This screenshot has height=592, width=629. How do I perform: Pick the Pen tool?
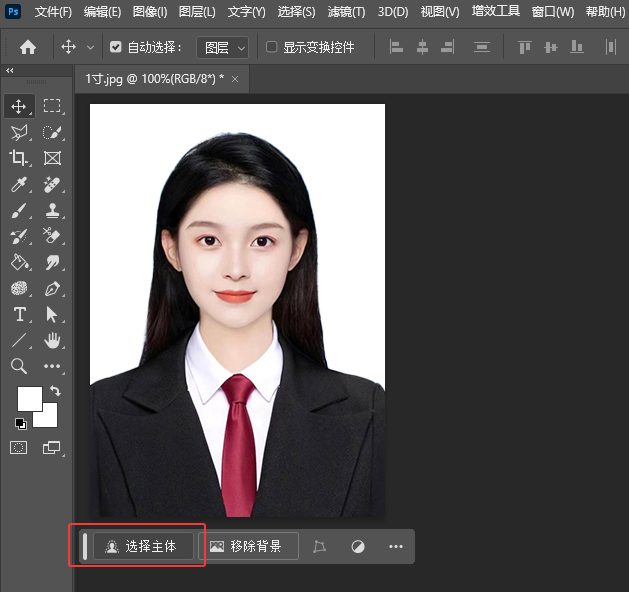pyautogui.click(x=52, y=289)
